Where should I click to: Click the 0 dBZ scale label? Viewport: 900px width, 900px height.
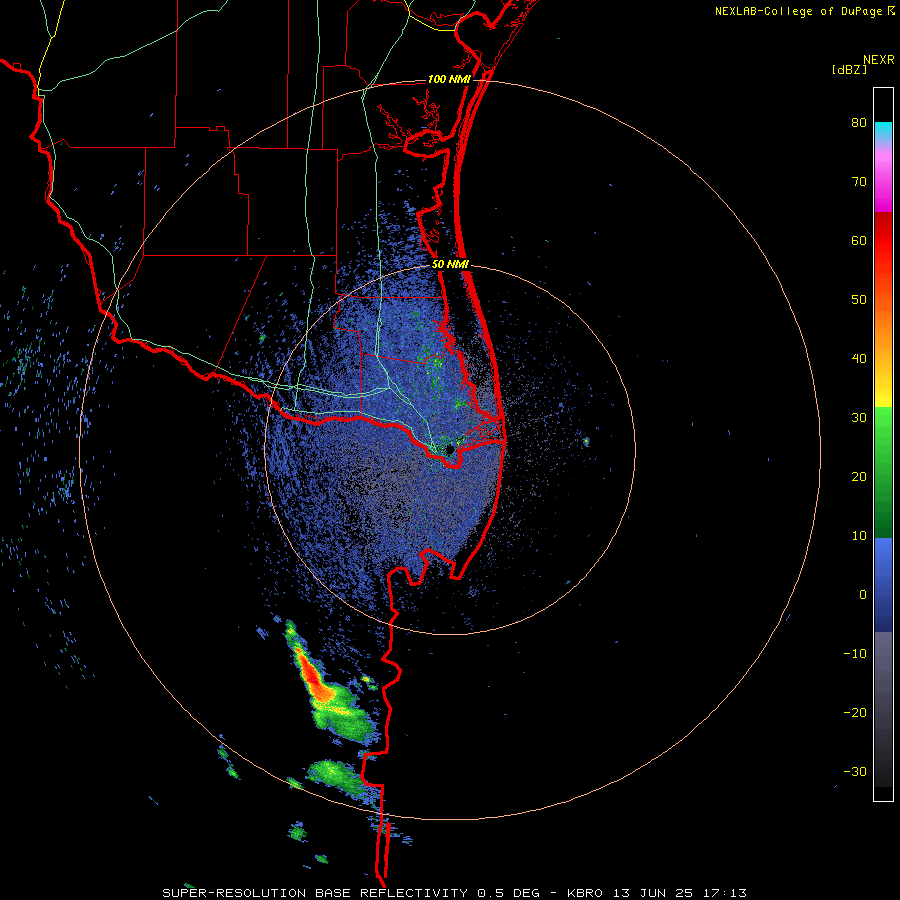(863, 595)
